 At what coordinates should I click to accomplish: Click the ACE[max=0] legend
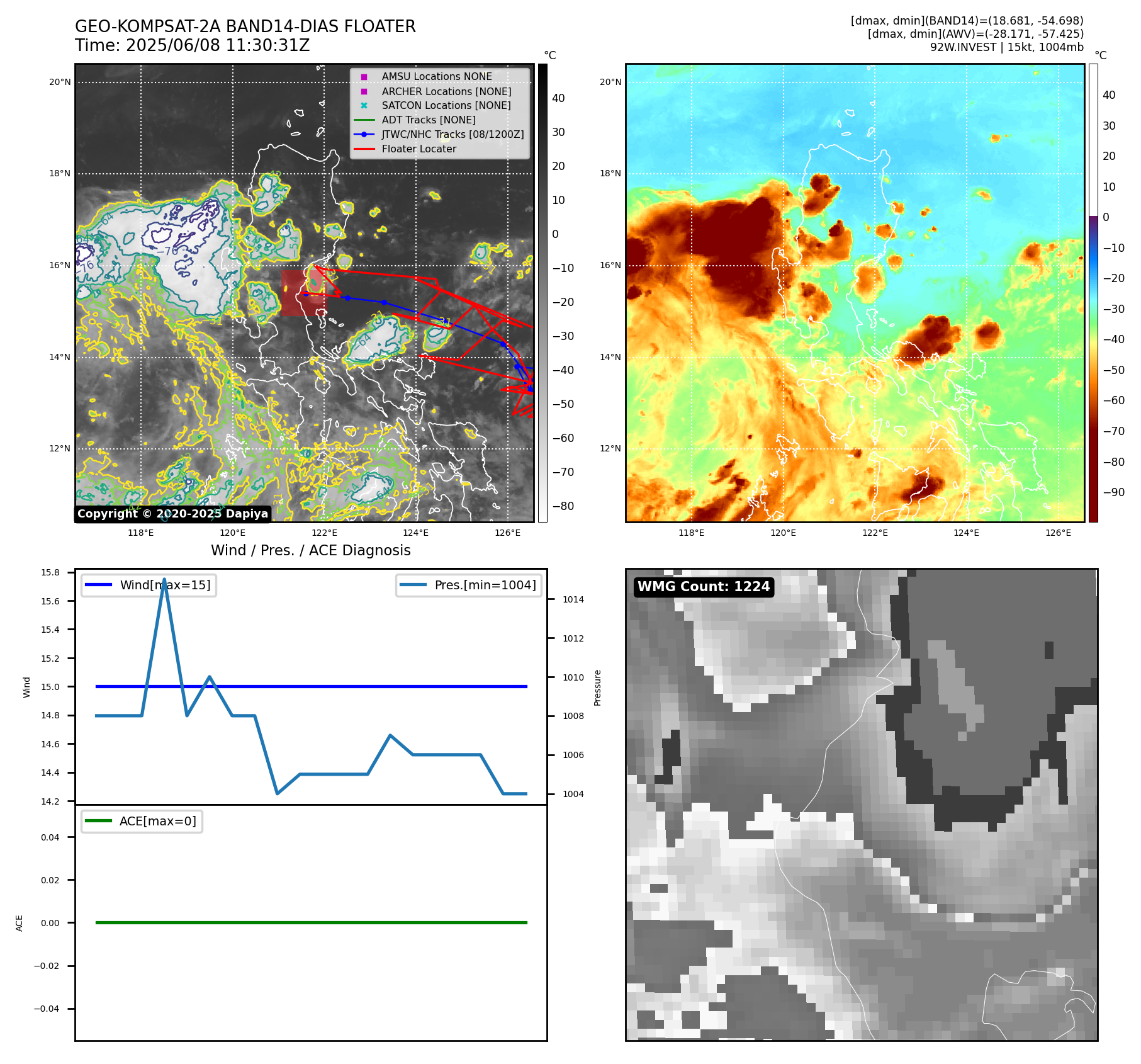tap(142, 821)
